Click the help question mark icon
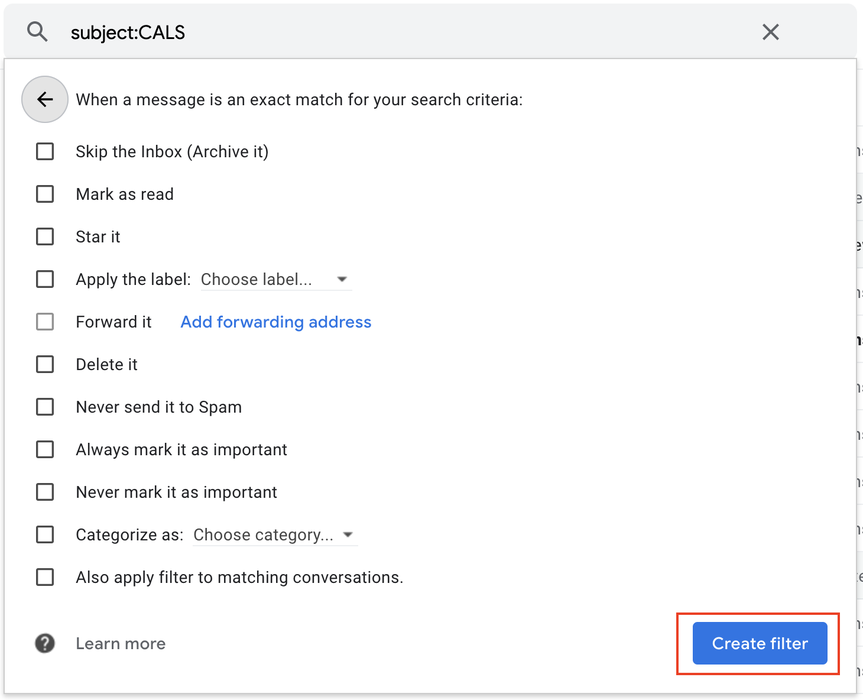 [x=44, y=643]
